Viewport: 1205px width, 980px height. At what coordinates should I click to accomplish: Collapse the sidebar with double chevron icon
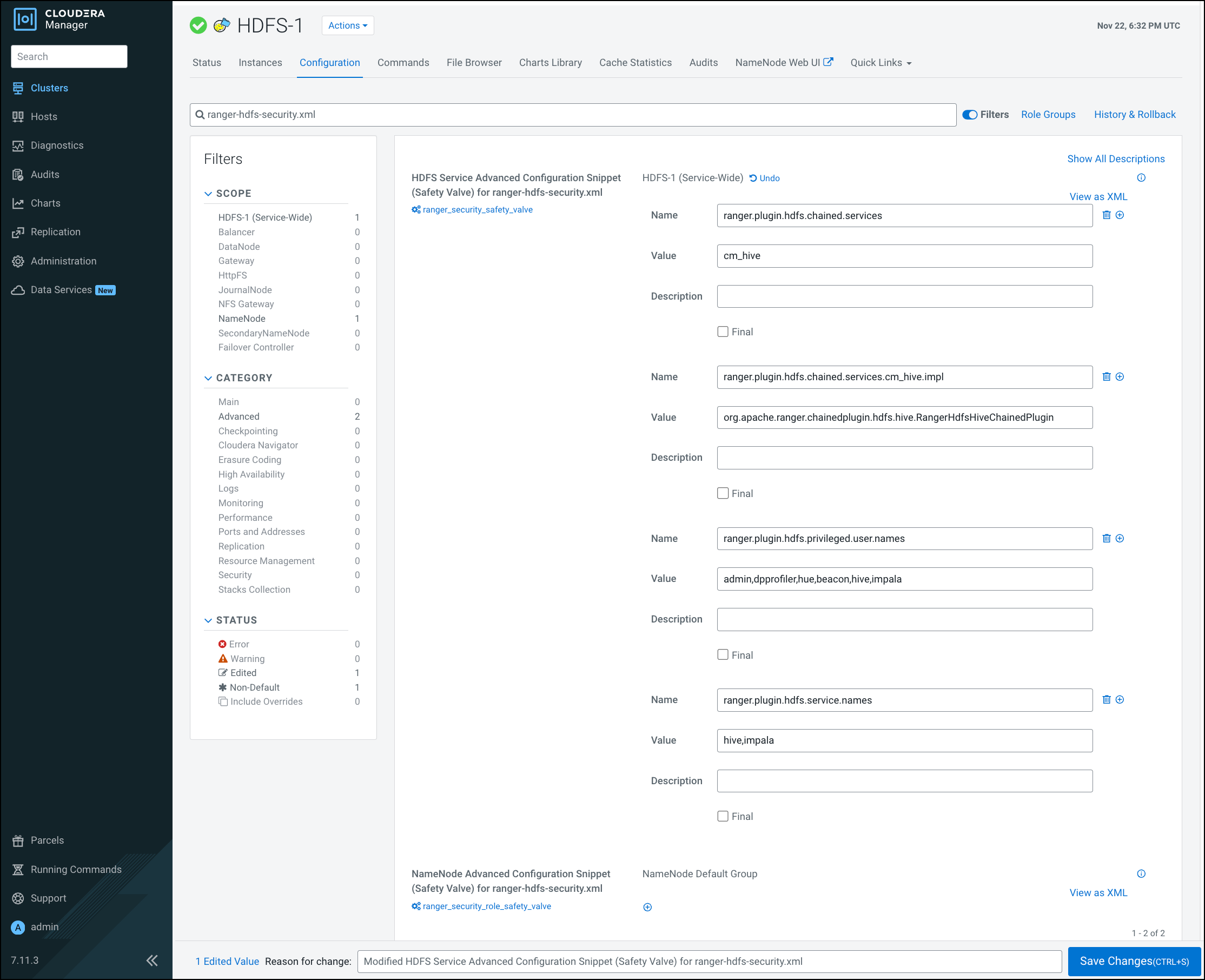pos(152,960)
